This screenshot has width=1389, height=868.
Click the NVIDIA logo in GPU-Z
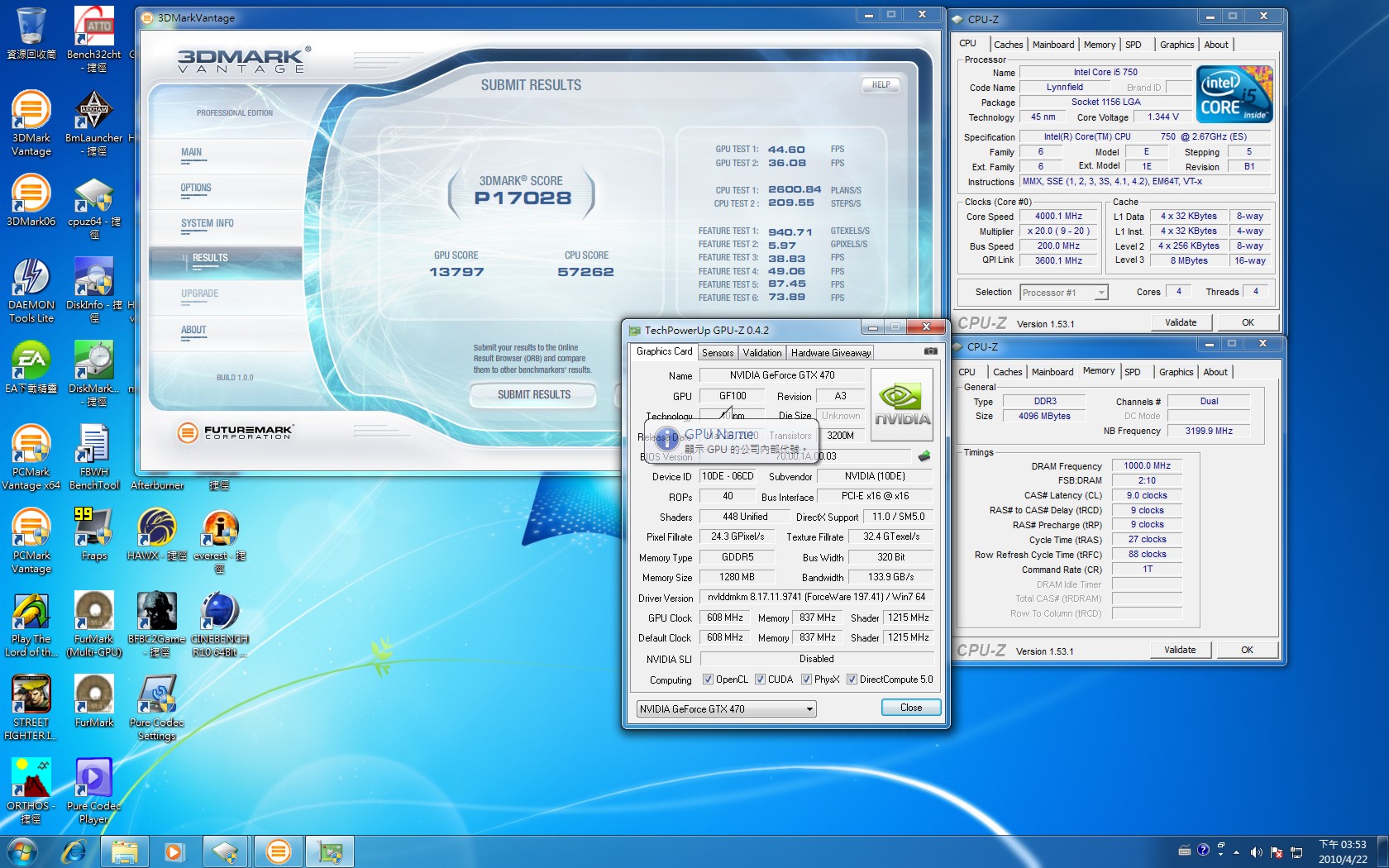[902, 404]
